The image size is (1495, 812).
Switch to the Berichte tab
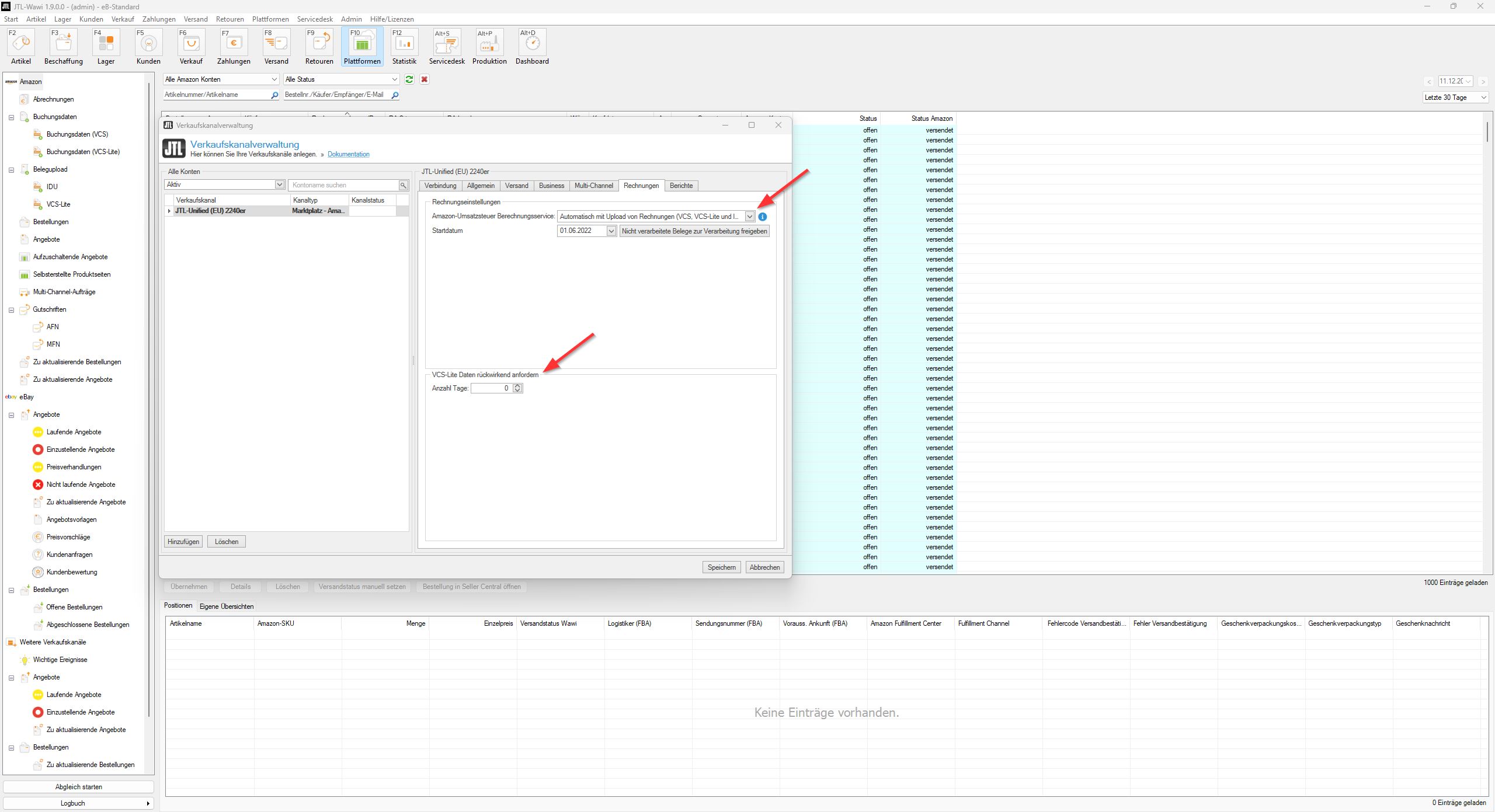[x=681, y=186]
